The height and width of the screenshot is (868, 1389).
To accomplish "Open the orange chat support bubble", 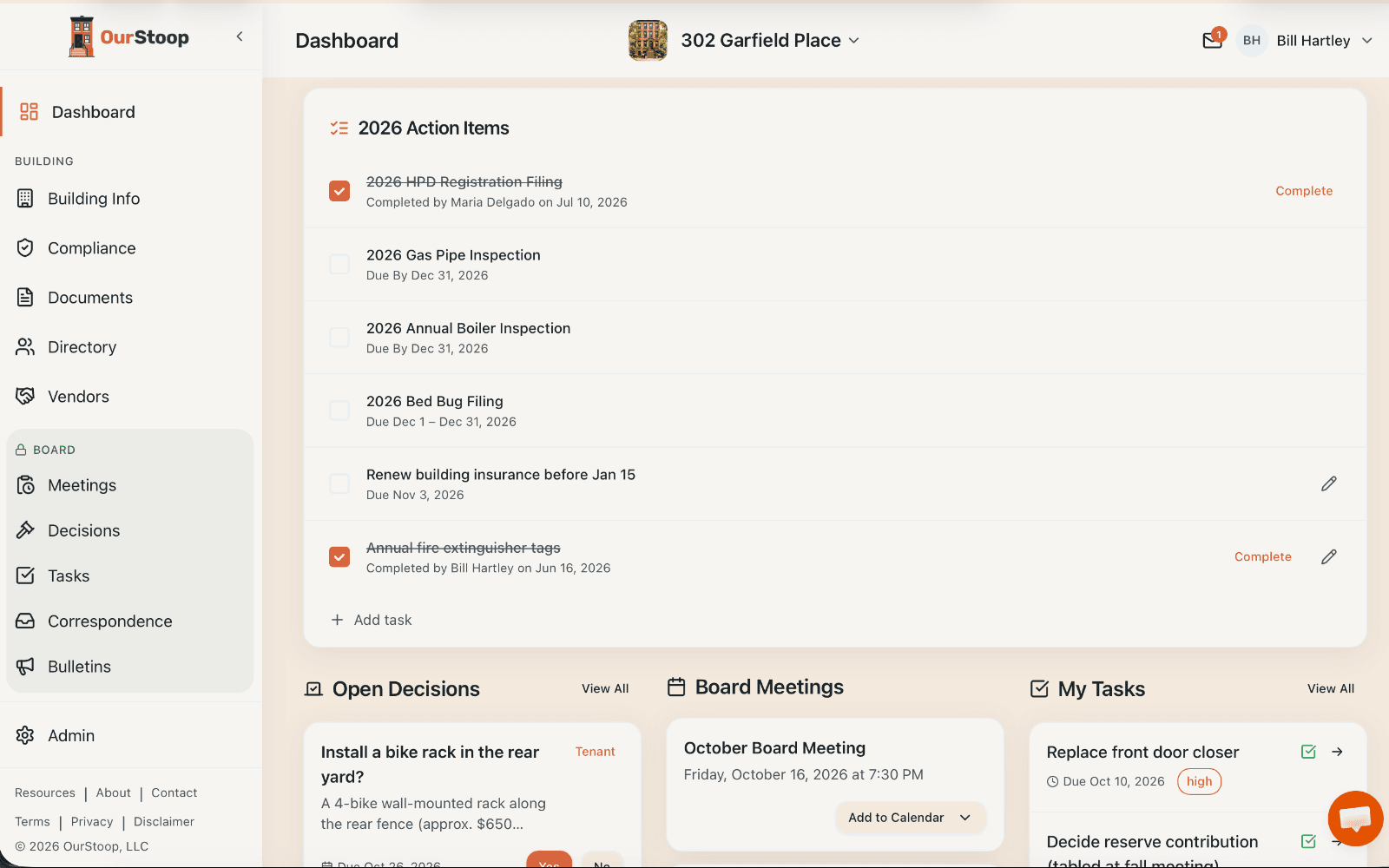I will point(1355,819).
